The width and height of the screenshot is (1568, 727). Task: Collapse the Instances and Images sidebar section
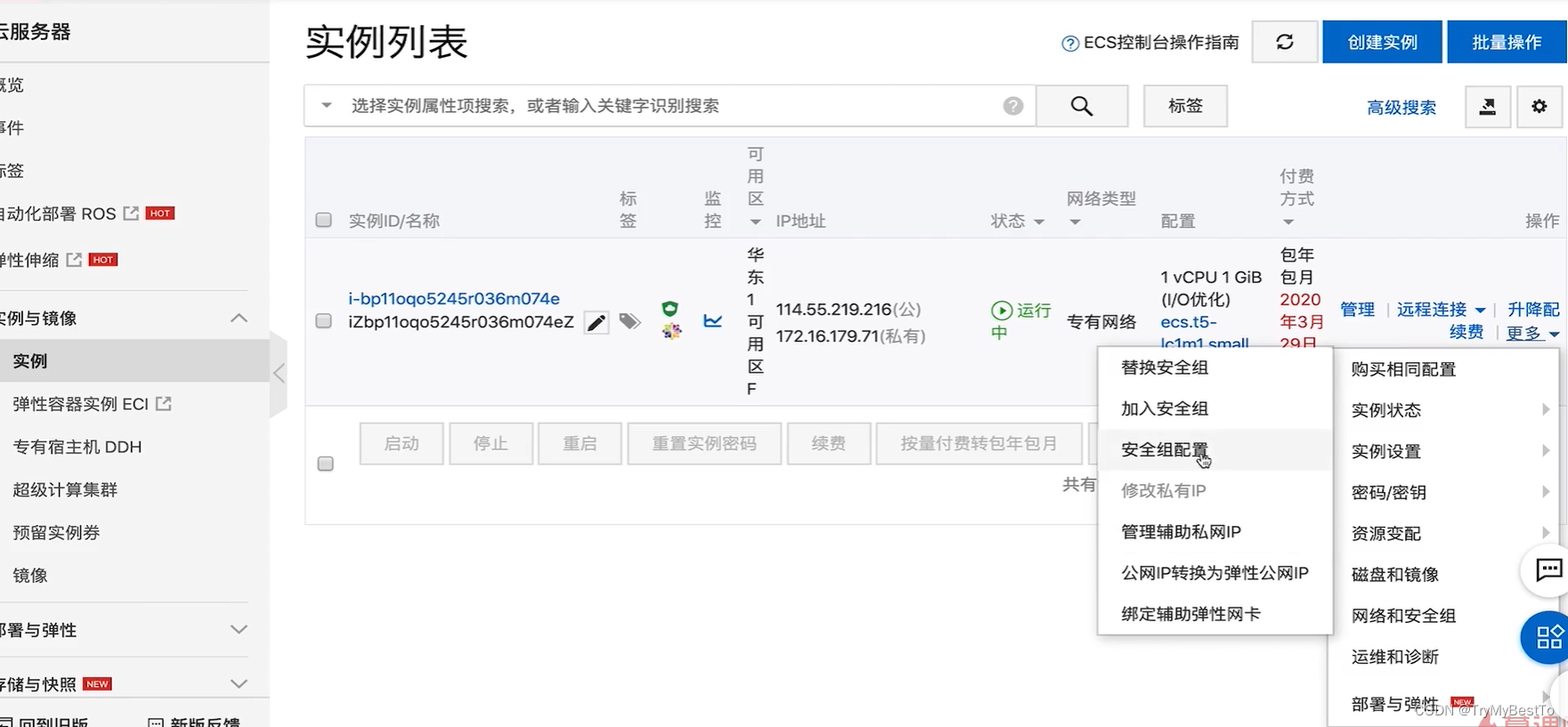point(239,318)
